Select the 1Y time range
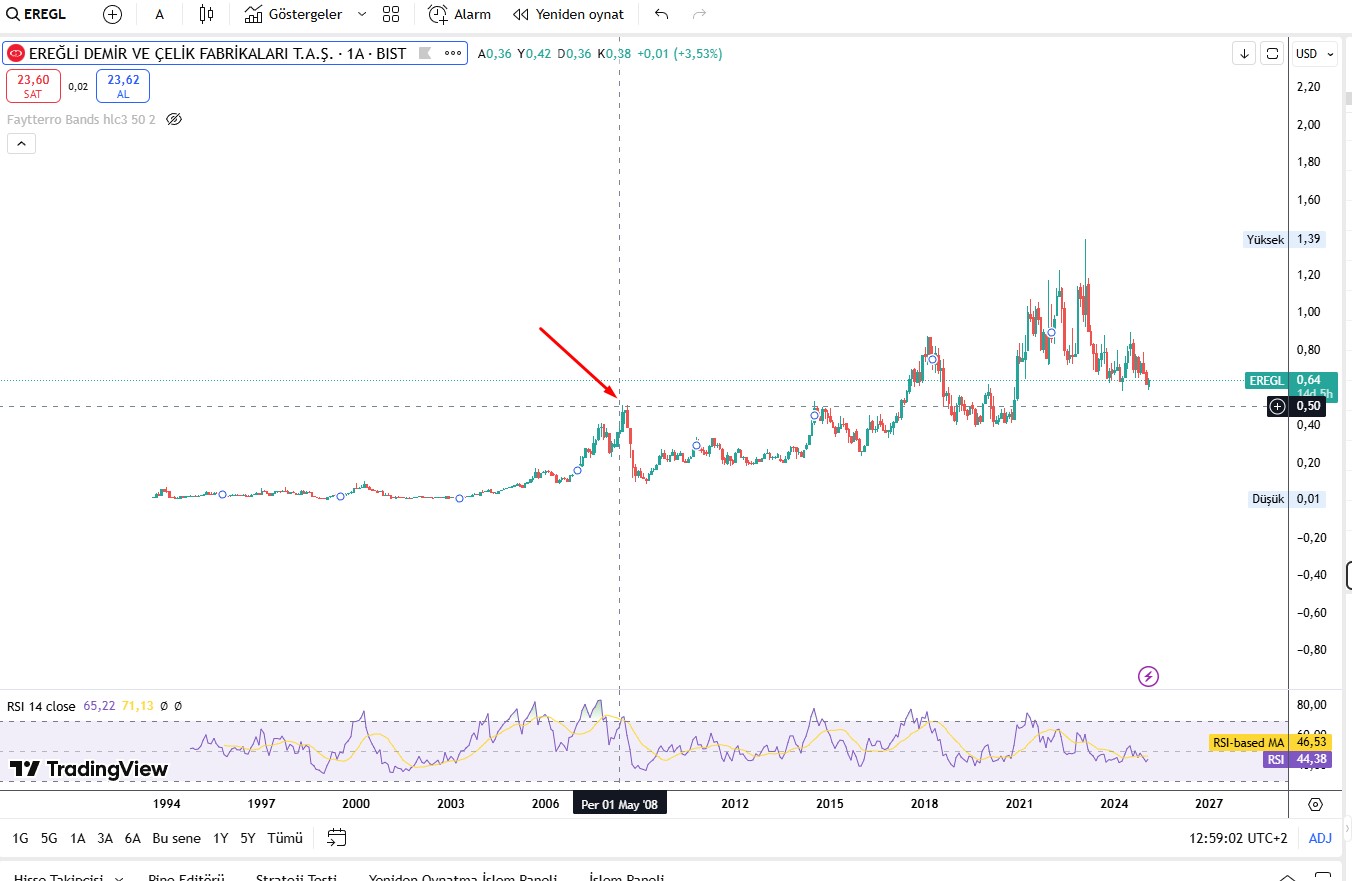The image size is (1352, 881). [220, 838]
